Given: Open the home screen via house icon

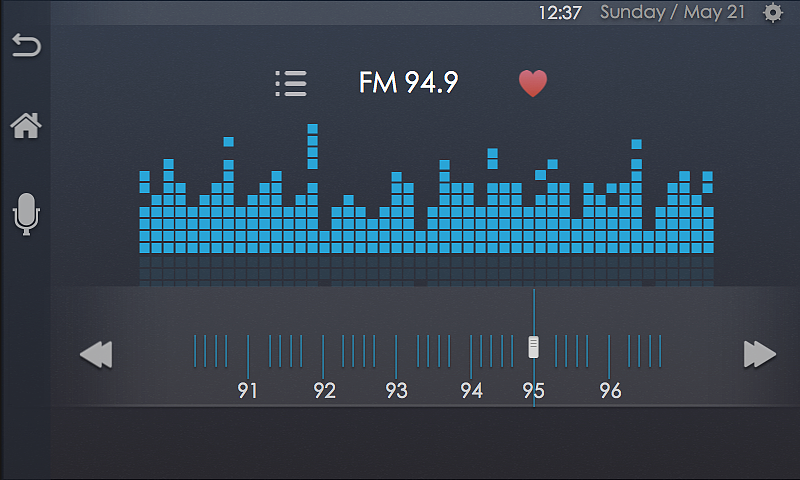Looking at the screenshot, I should coord(26,125).
